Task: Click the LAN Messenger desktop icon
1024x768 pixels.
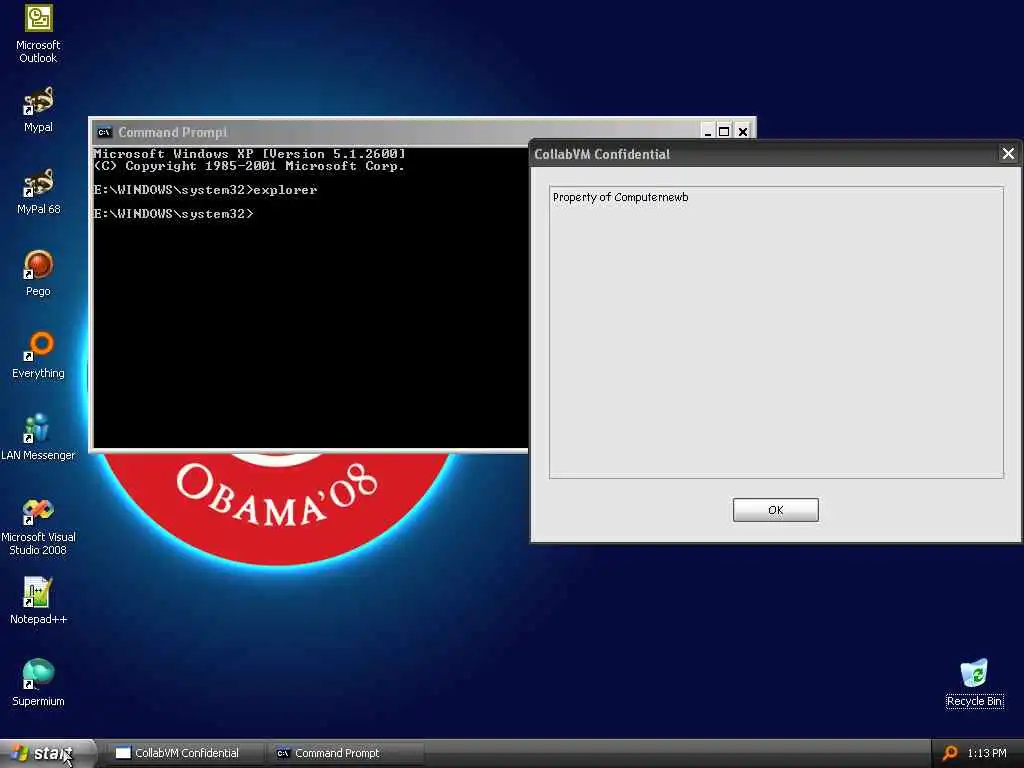Action: pos(38,437)
